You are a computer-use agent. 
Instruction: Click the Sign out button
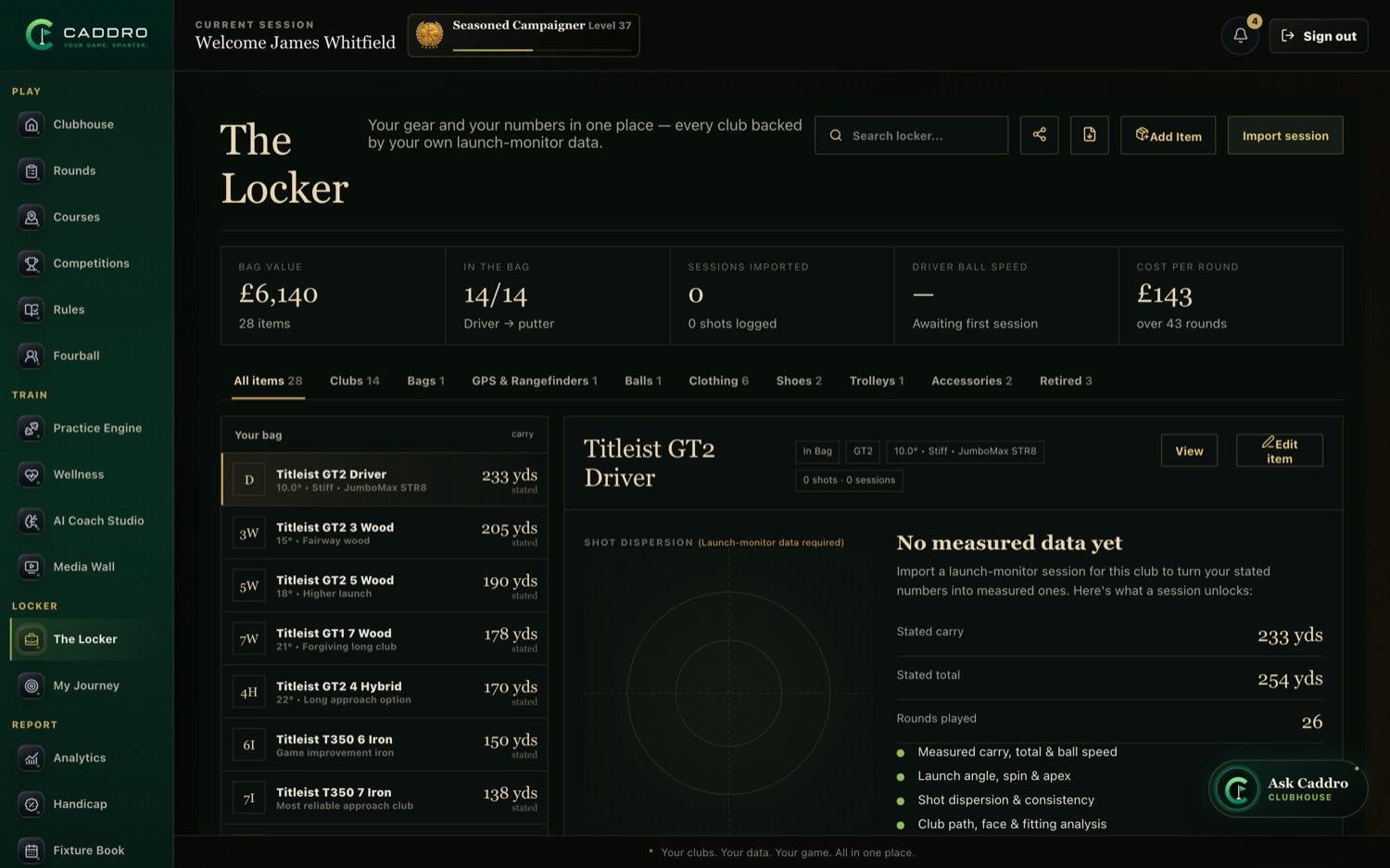[1319, 36]
